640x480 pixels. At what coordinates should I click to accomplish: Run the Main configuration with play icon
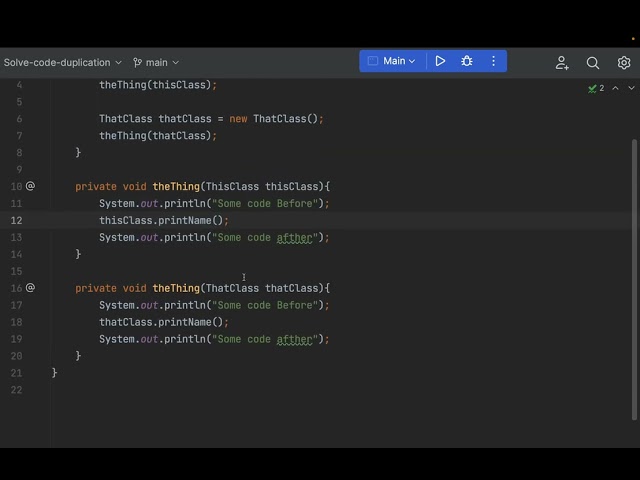coord(440,61)
